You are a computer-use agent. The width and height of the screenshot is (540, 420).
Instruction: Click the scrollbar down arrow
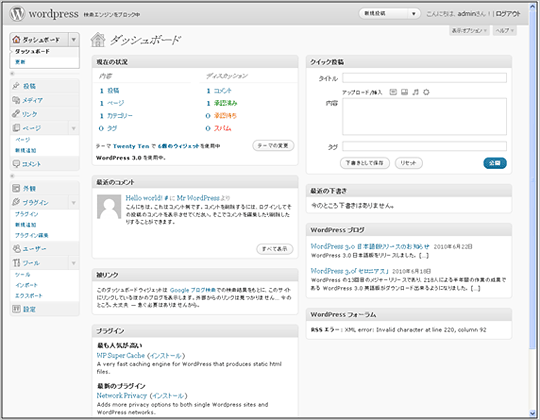tap(532, 413)
